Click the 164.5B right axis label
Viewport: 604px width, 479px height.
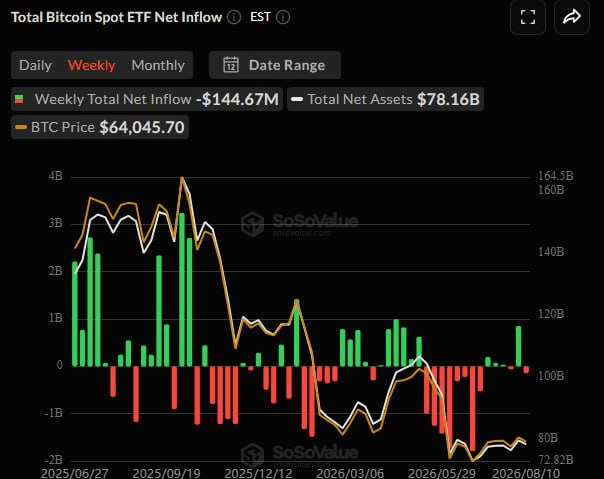tap(555, 176)
